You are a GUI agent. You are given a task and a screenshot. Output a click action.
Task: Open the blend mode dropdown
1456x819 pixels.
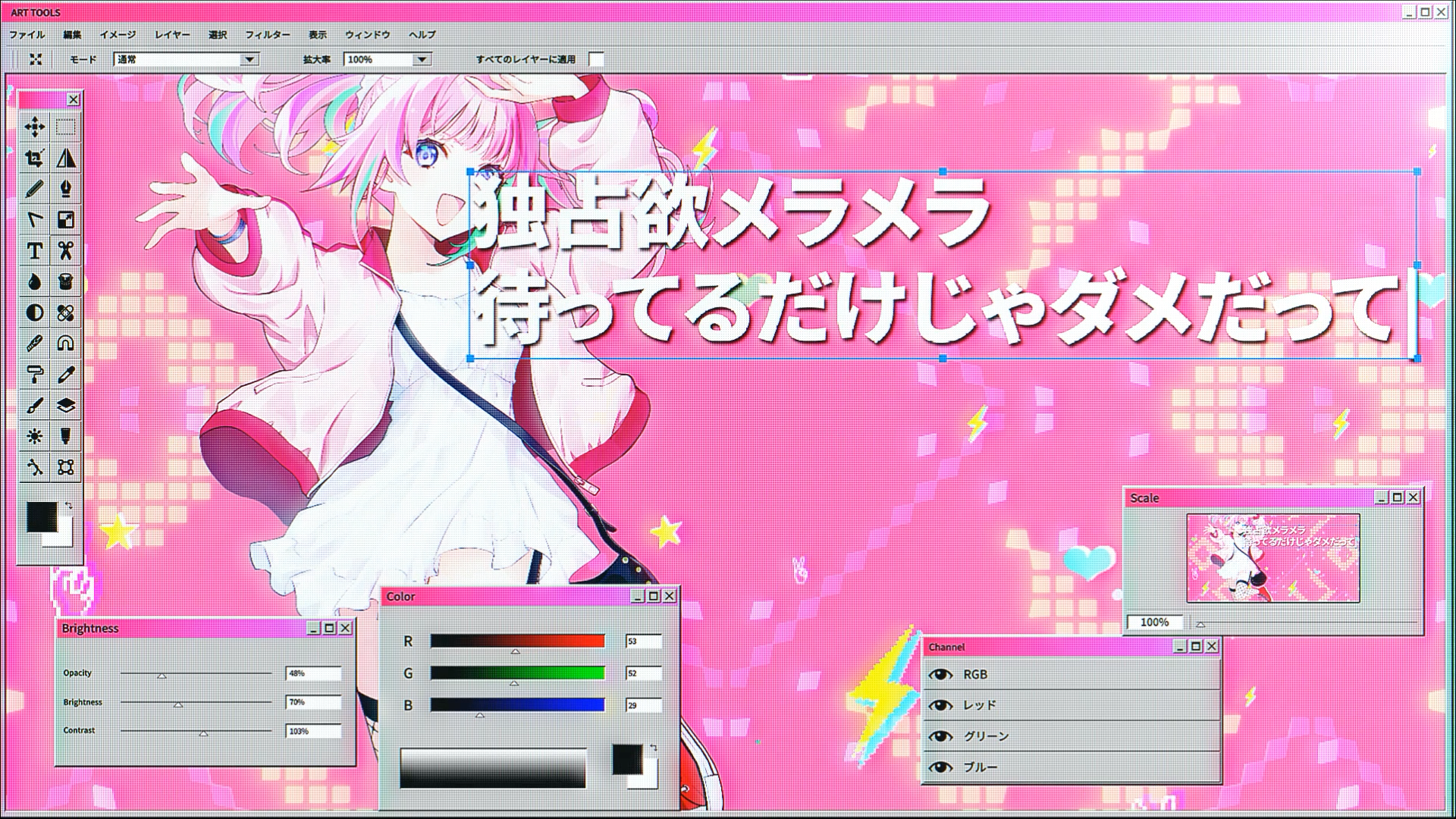click(249, 59)
